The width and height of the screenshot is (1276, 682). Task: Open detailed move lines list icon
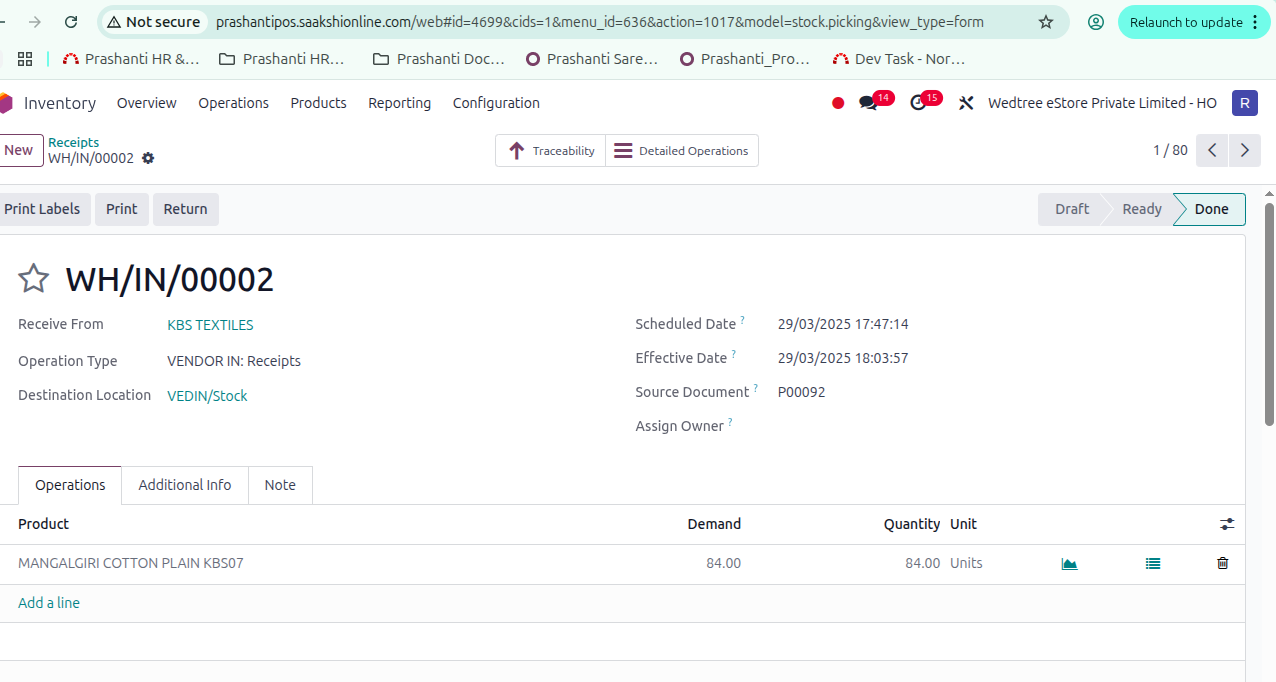coord(1153,564)
